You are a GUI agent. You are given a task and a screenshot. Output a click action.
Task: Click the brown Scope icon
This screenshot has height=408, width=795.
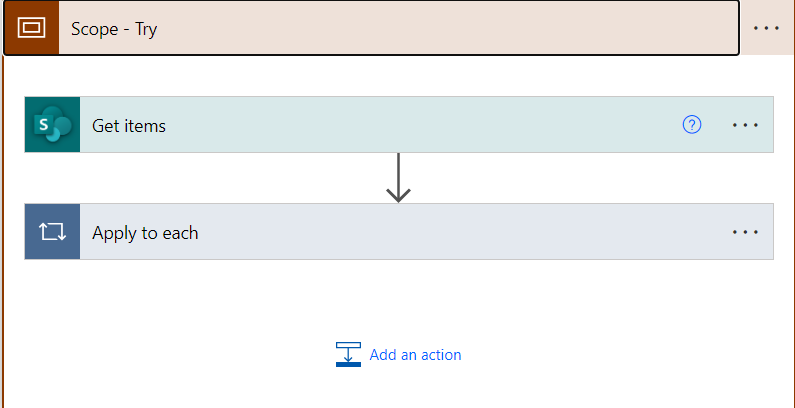(x=30, y=28)
